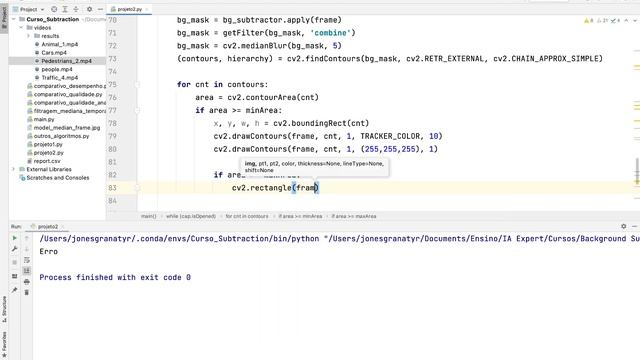
Task: Collapse all in Project tree
Action: point(76,9)
